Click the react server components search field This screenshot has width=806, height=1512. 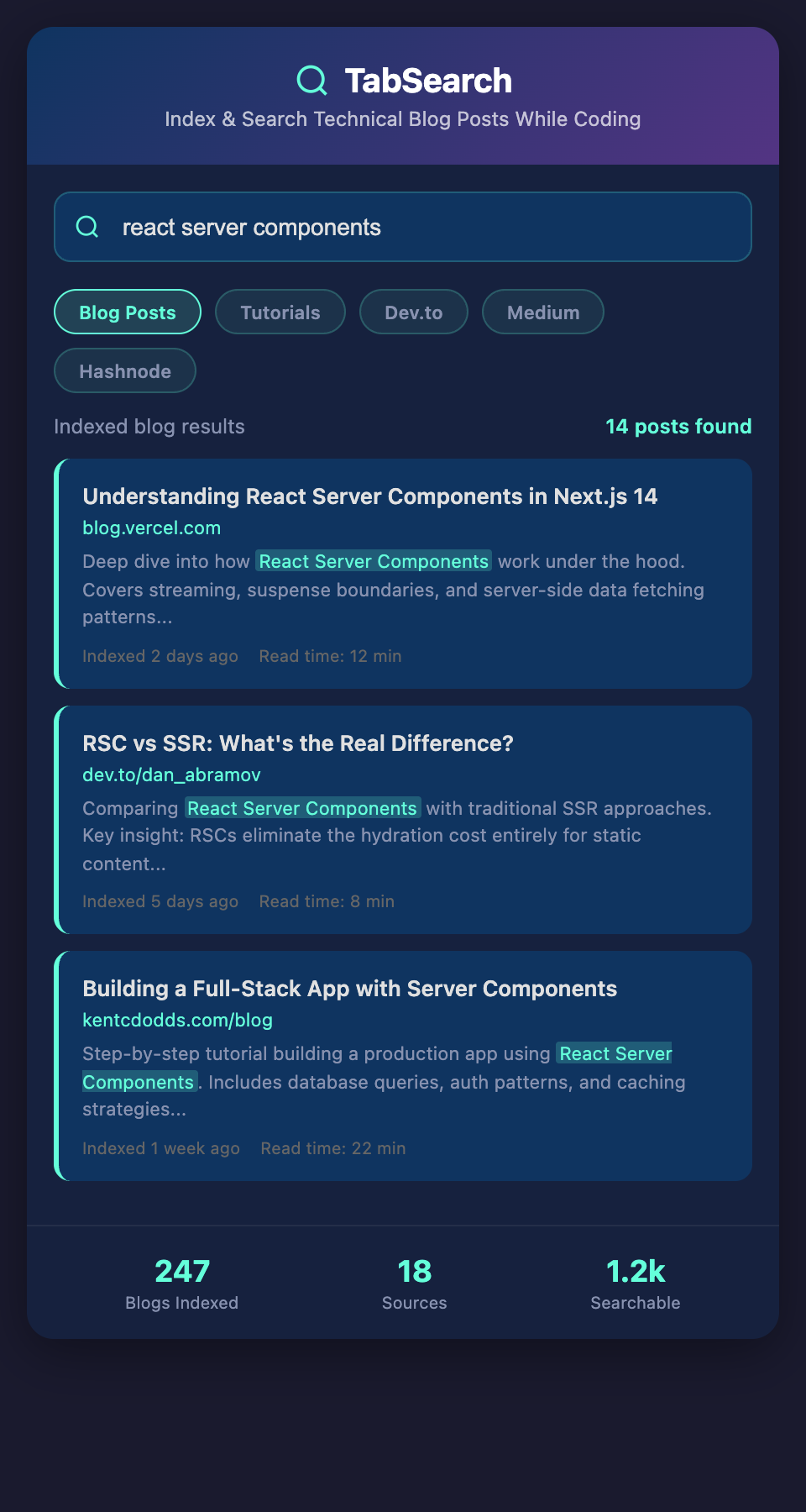pos(420,228)
